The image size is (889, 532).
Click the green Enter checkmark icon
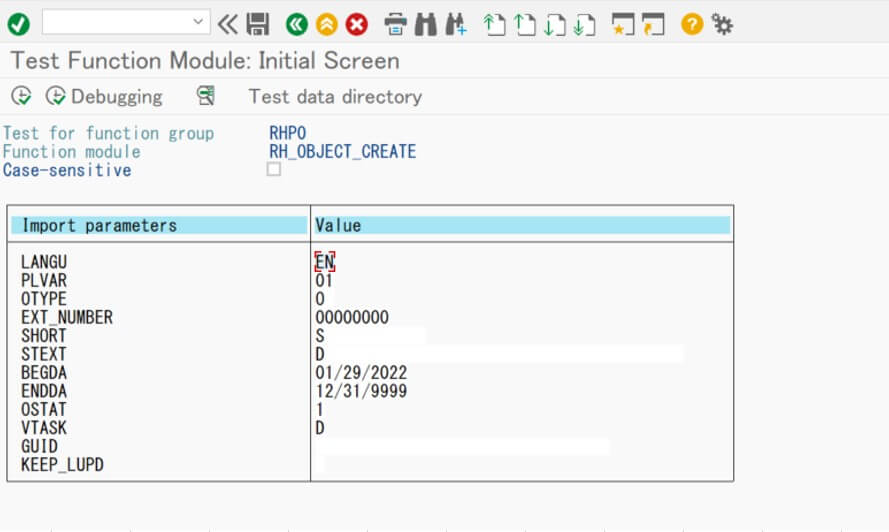[19, 24]
